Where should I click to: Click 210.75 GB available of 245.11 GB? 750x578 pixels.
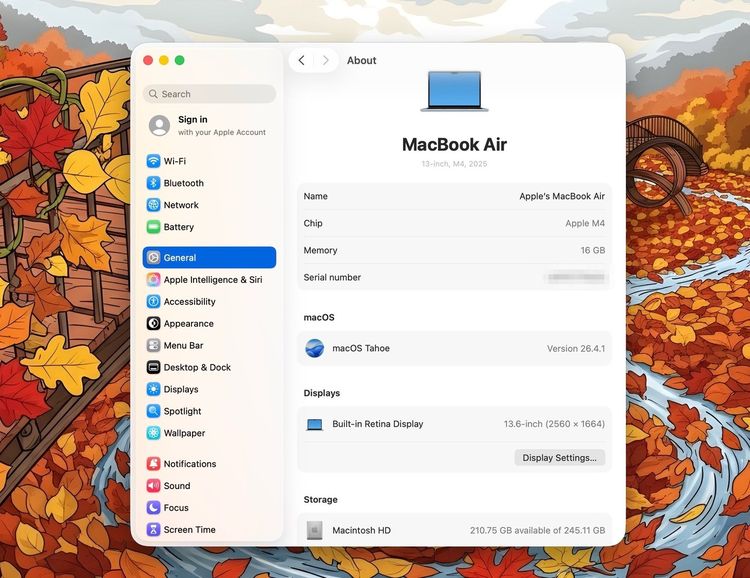pyautogui.click(x=538, y=530)
